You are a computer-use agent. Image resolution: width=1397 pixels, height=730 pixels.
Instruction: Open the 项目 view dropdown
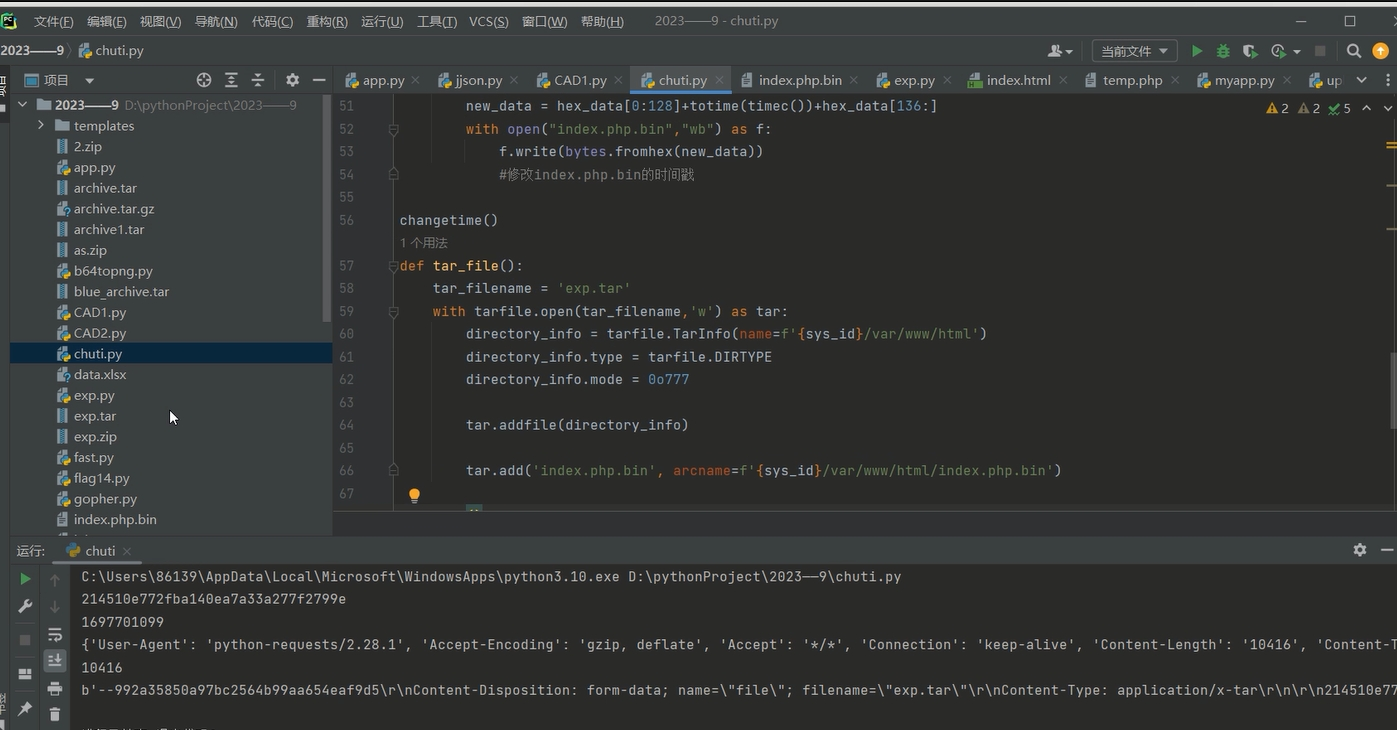(x=89, y=80)
